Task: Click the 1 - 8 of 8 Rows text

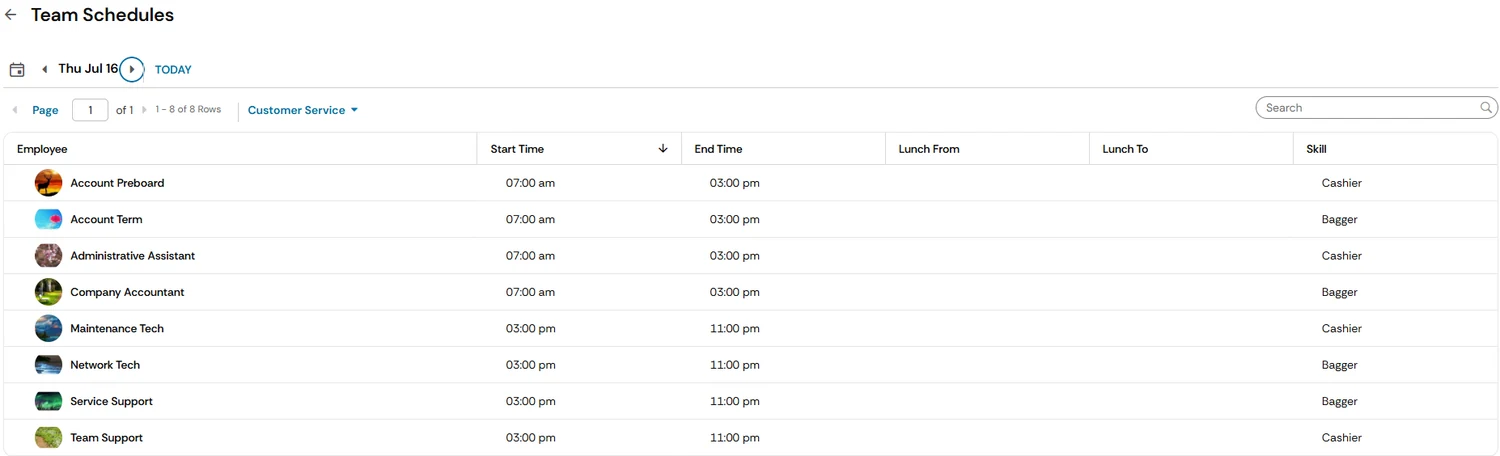Action: (x=188, y=110)
